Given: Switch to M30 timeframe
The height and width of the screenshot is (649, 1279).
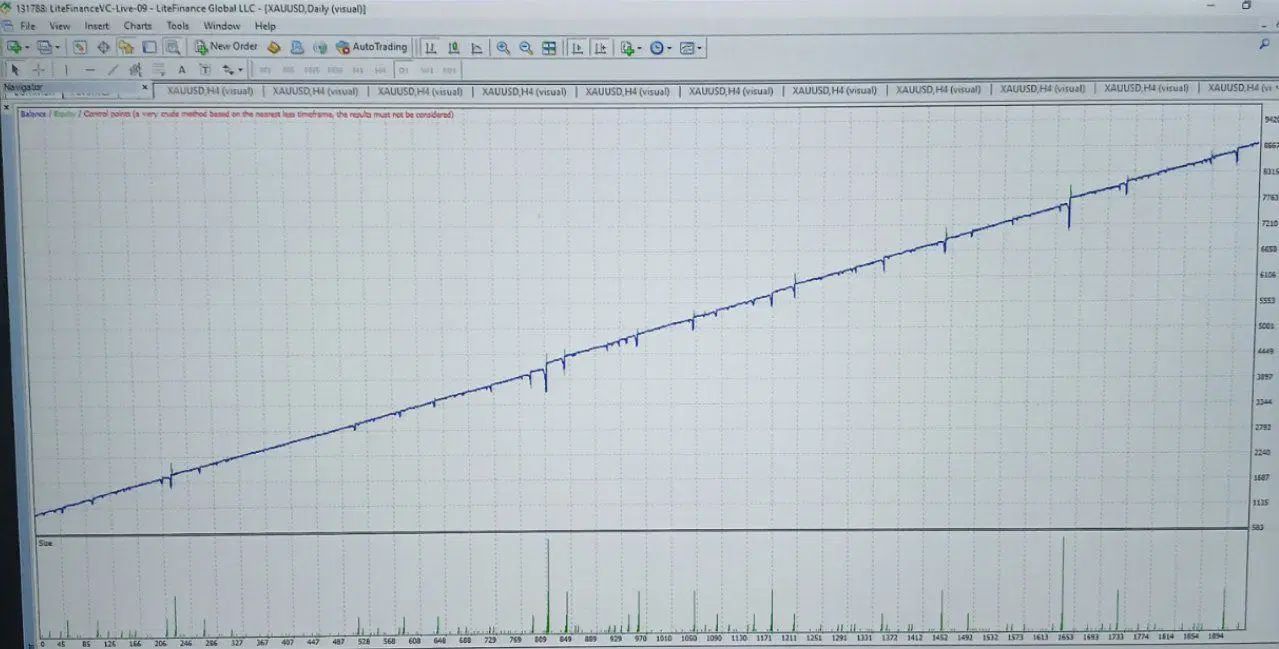Looking at the screenshot, I should coord(335,70).
